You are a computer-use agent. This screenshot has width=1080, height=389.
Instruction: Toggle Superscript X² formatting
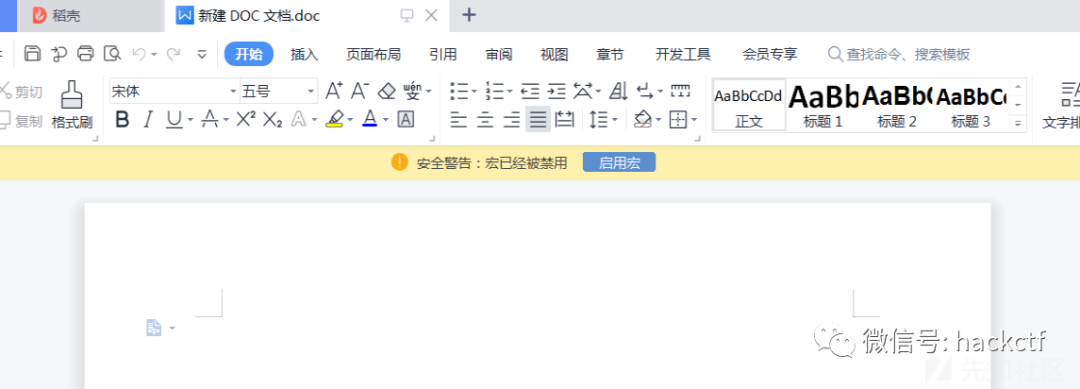tap(246, 120)
